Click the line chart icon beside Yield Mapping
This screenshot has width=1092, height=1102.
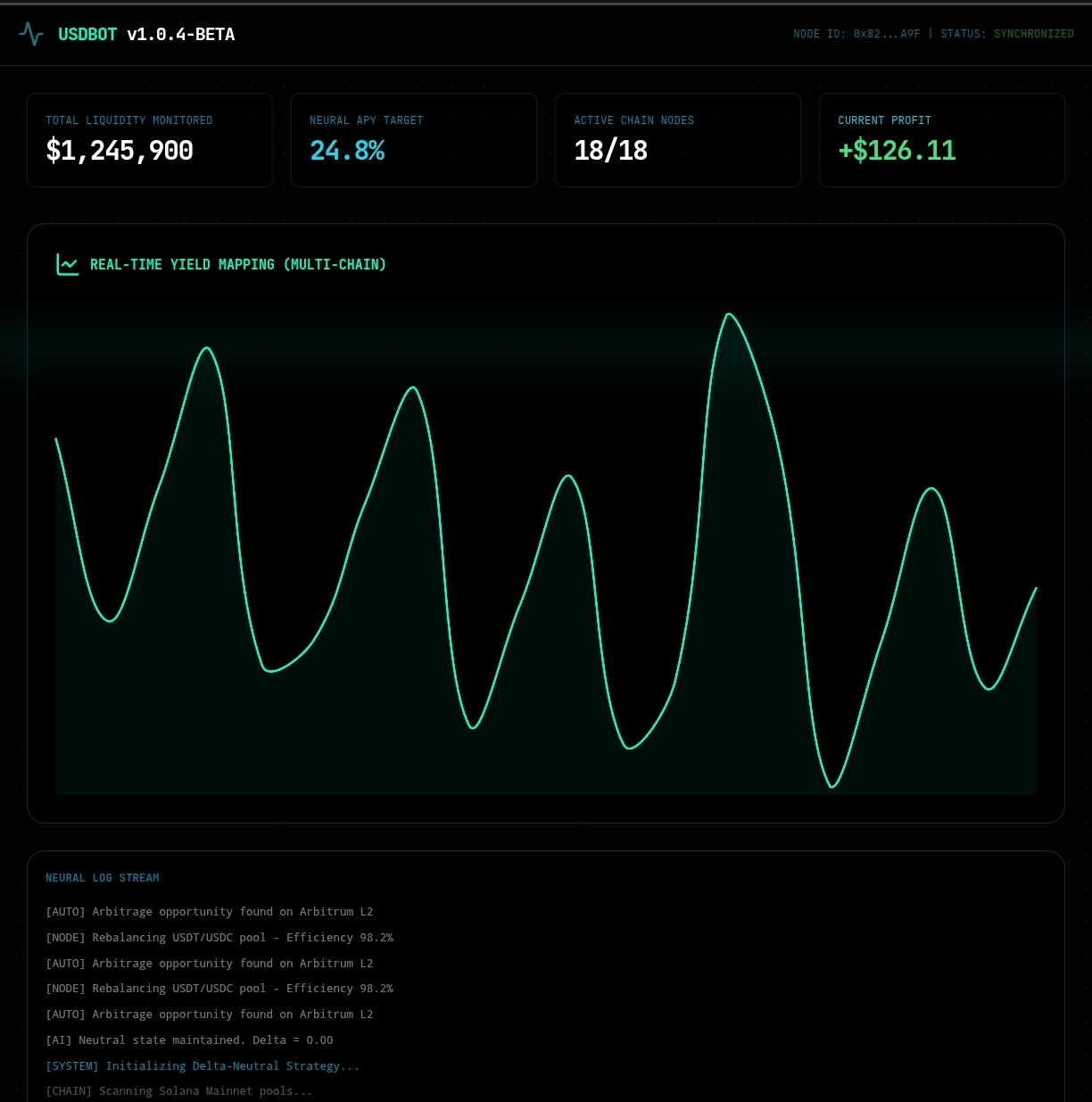[x=68, y=264]
